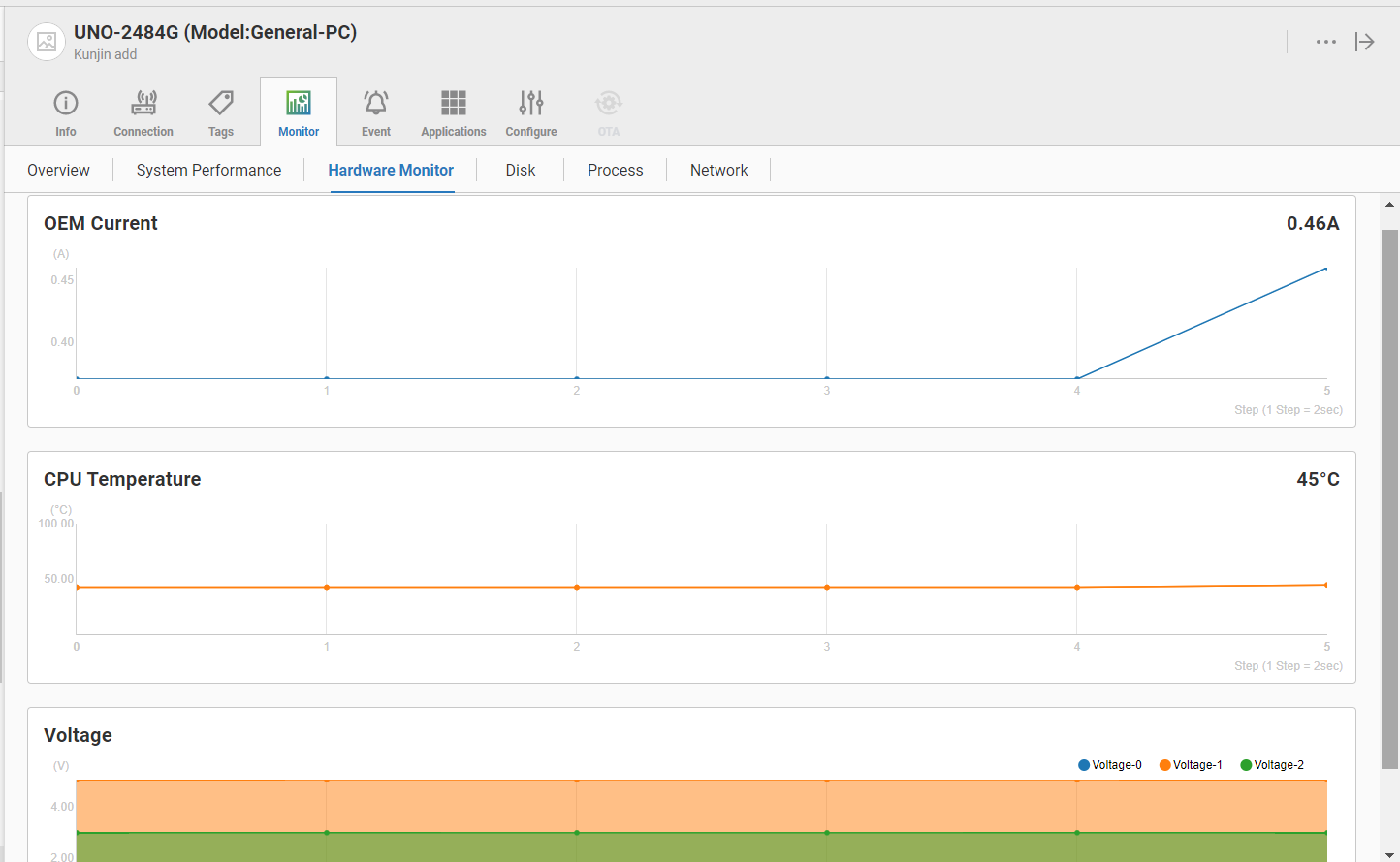
Task: Open the Connection router icon
Action: pos(143,103)
